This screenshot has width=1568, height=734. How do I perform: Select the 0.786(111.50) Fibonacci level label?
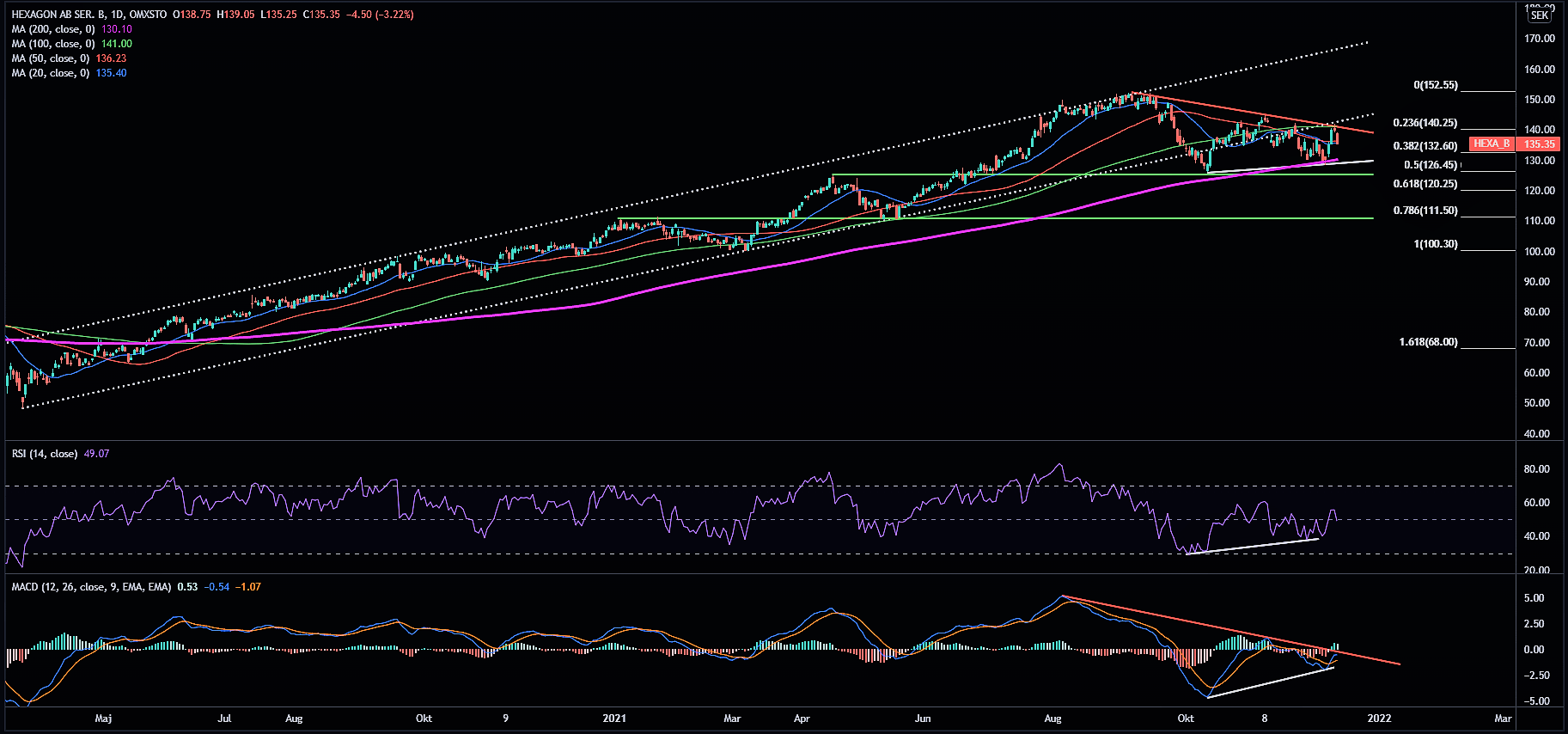click(1425, 211)
